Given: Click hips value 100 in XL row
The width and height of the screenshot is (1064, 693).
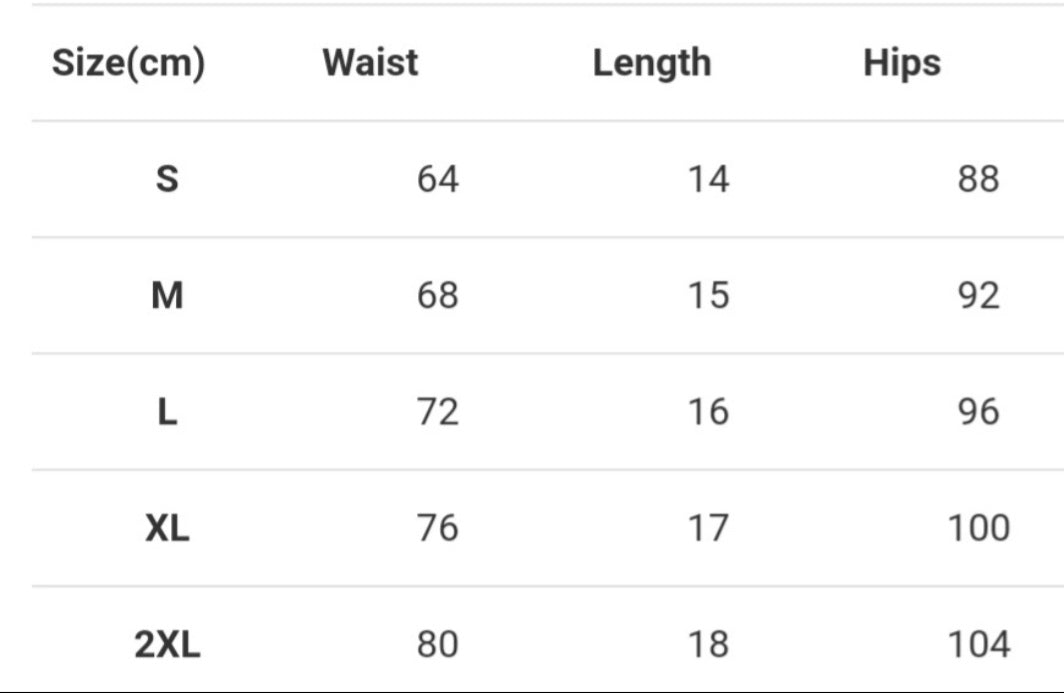Looking at the screenshot, I should [978, 528].
